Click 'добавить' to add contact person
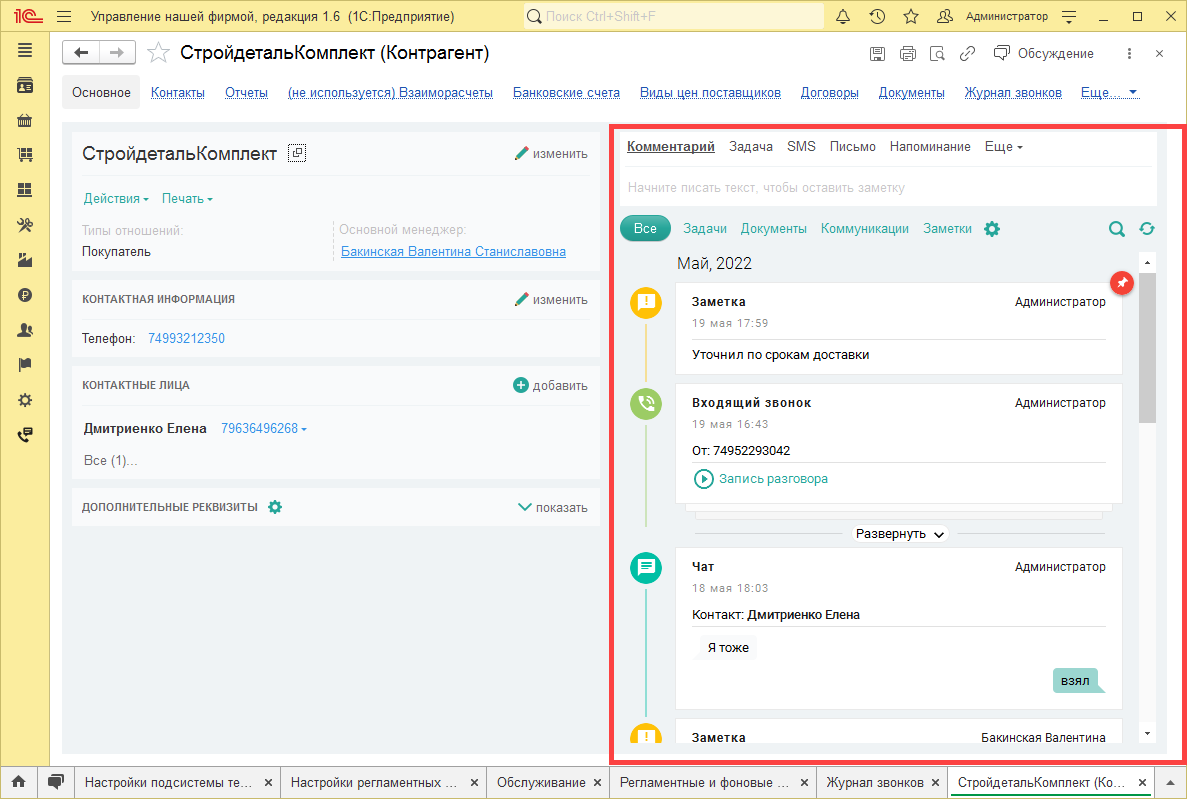This screenshot has height=799, width=1187. [550, 385]
